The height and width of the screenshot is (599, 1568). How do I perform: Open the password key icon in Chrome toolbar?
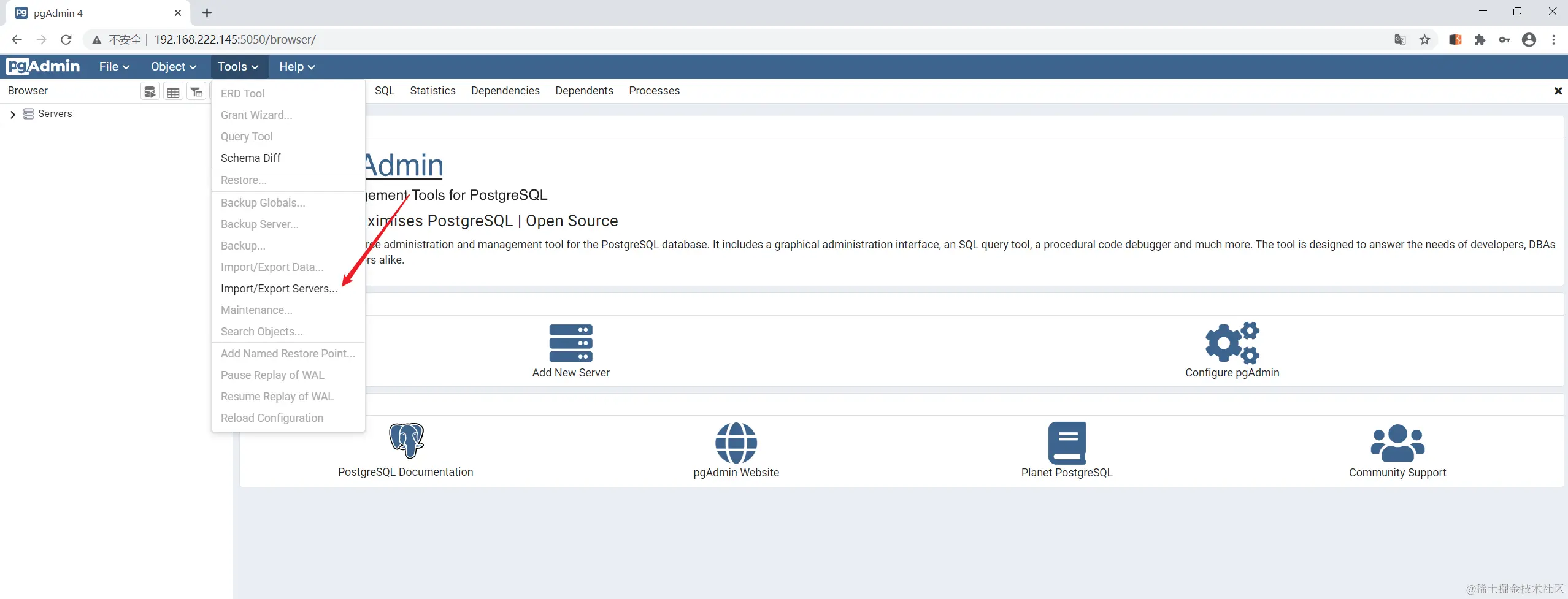(1504, 40)
